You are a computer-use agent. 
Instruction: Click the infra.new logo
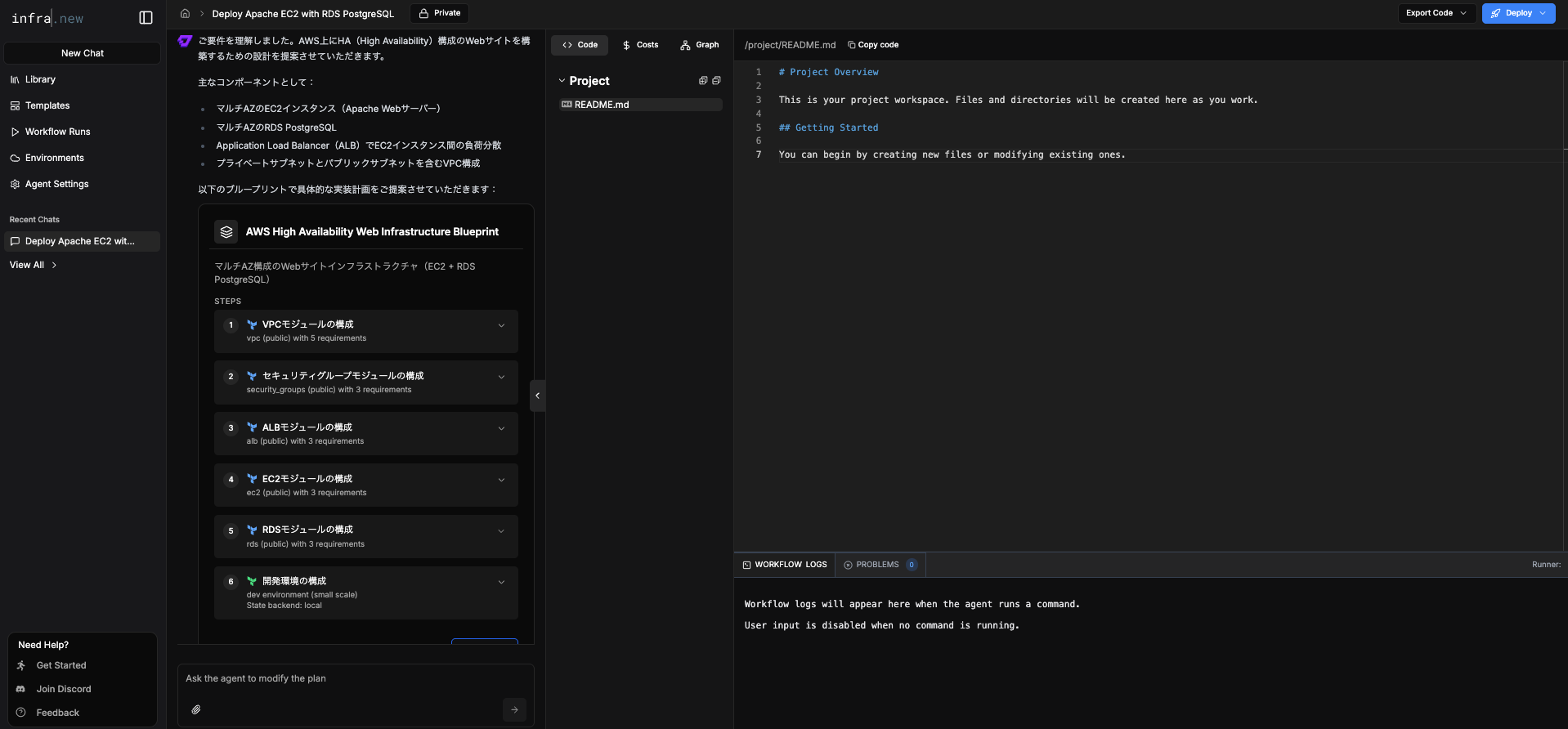[x=47, y=18]
